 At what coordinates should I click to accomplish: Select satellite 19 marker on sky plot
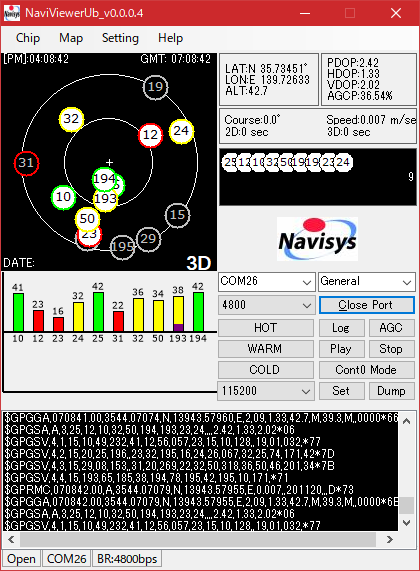(156, 87)
